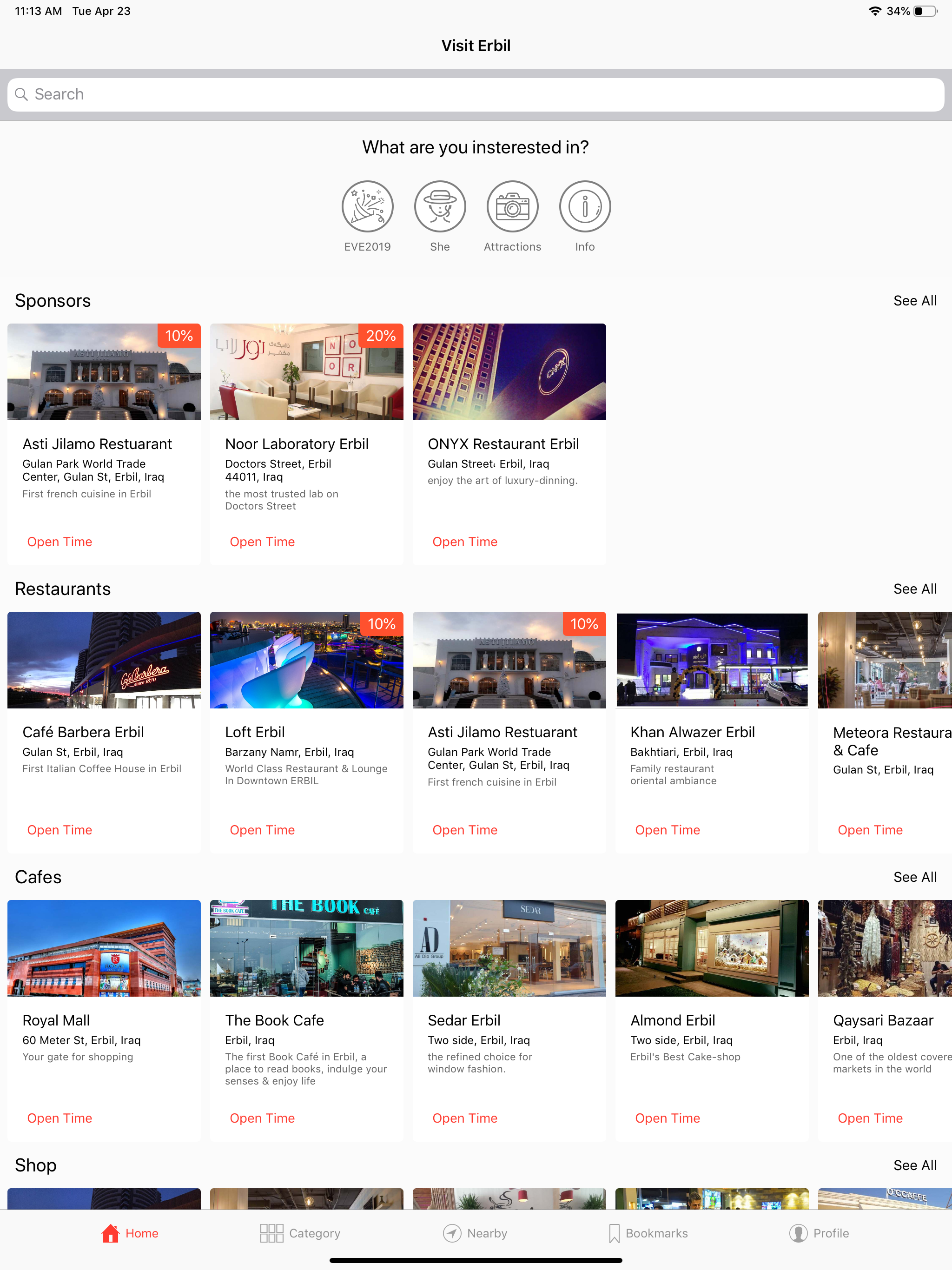Open Time for Almond Erbil

[x=668, y=1118]
